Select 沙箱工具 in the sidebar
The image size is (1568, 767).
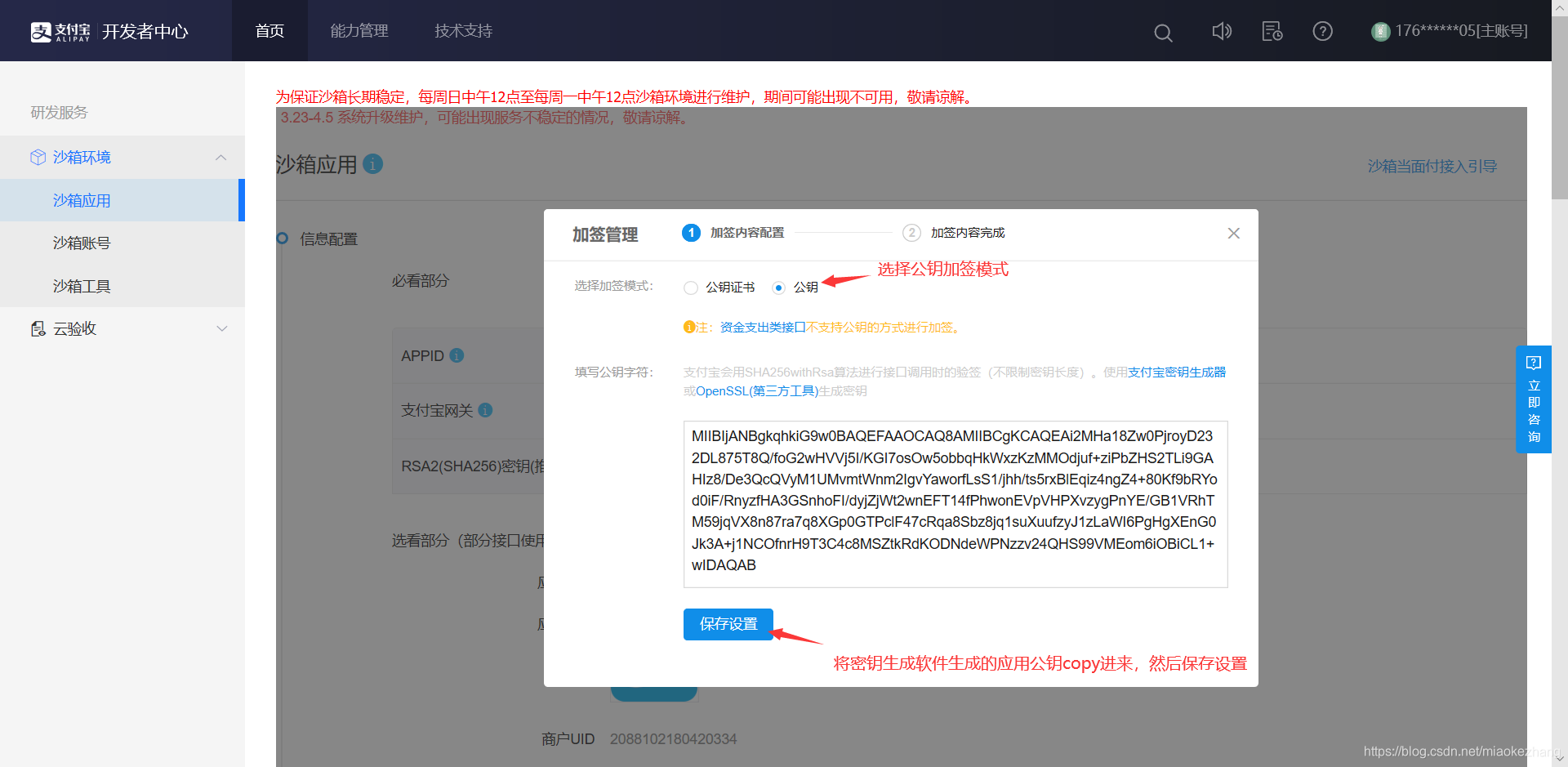pyautogui.click(x=121, y=286)
